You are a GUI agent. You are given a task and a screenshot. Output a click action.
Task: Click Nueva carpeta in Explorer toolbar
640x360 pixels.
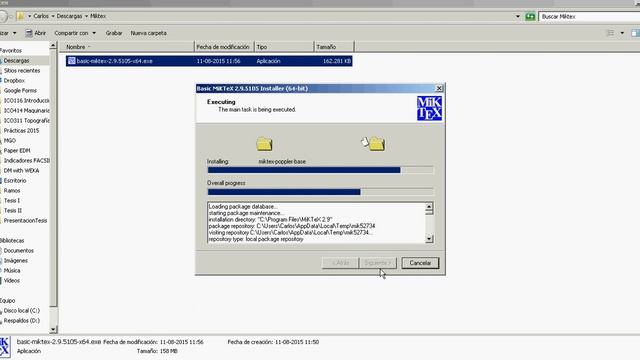(149, 33)
